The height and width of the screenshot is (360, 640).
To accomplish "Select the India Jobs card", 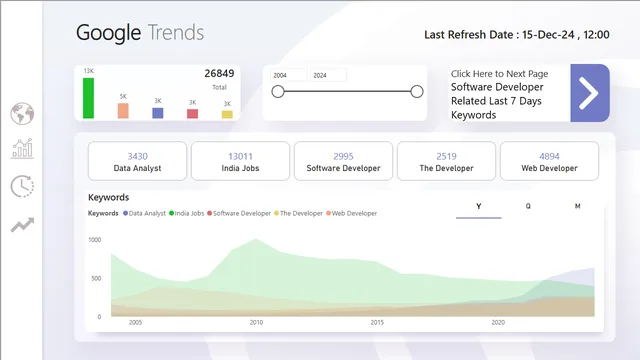I will (240, 161).
